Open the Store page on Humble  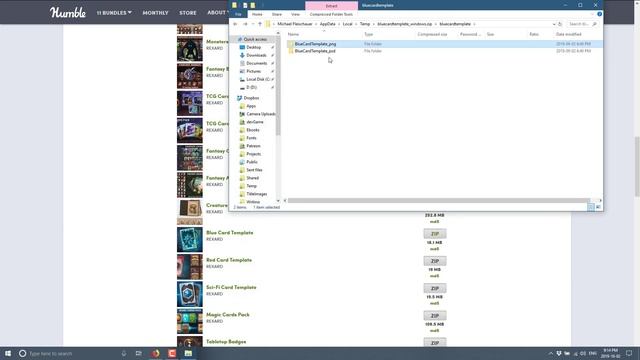pyautogui.click(x=188, y=13)
